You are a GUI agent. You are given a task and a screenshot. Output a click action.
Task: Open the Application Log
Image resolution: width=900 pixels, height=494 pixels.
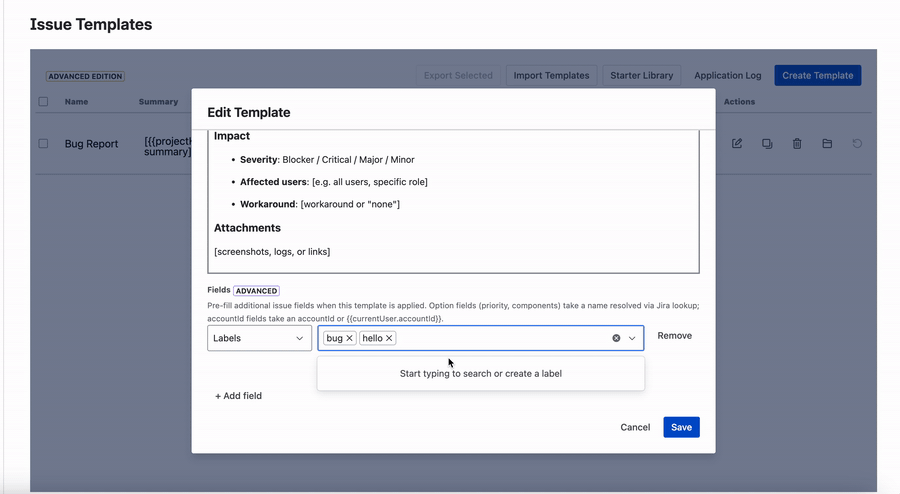tap(727, 75)
